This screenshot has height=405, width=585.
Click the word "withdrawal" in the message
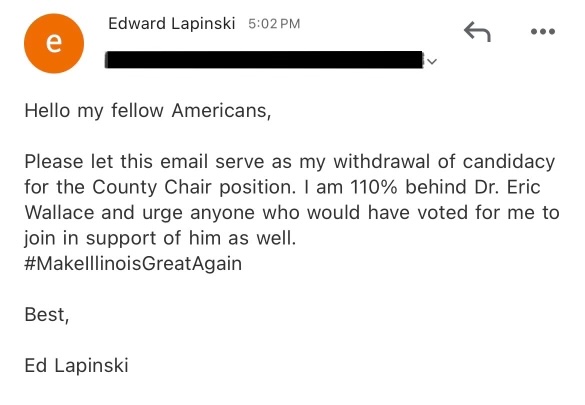coord(381,162)
